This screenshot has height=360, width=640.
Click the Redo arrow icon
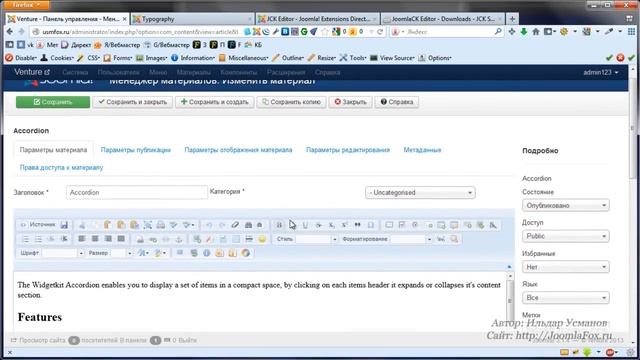[222, 225]
